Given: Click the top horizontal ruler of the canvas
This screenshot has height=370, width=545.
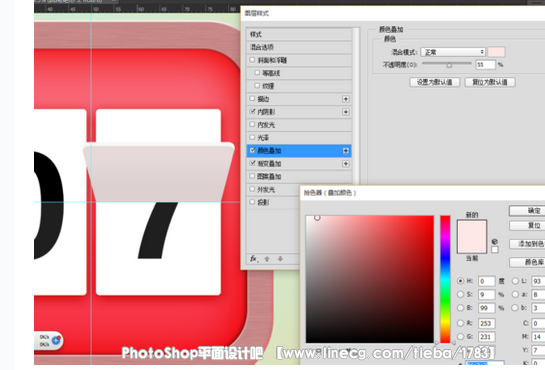Looking at the screenshot, I should pos(137,9).
